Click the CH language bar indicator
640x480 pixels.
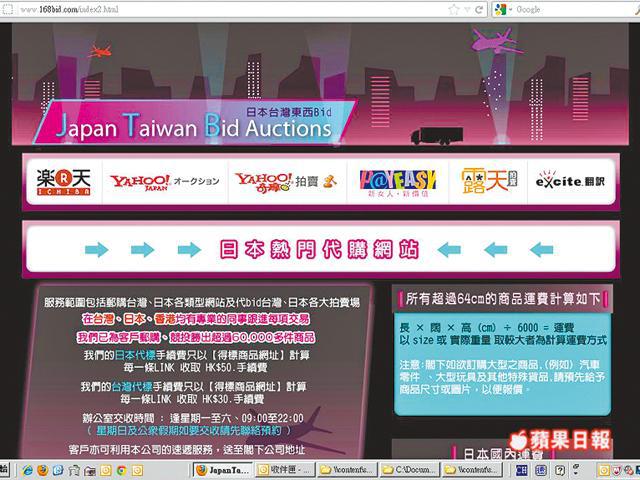[522, 470]
